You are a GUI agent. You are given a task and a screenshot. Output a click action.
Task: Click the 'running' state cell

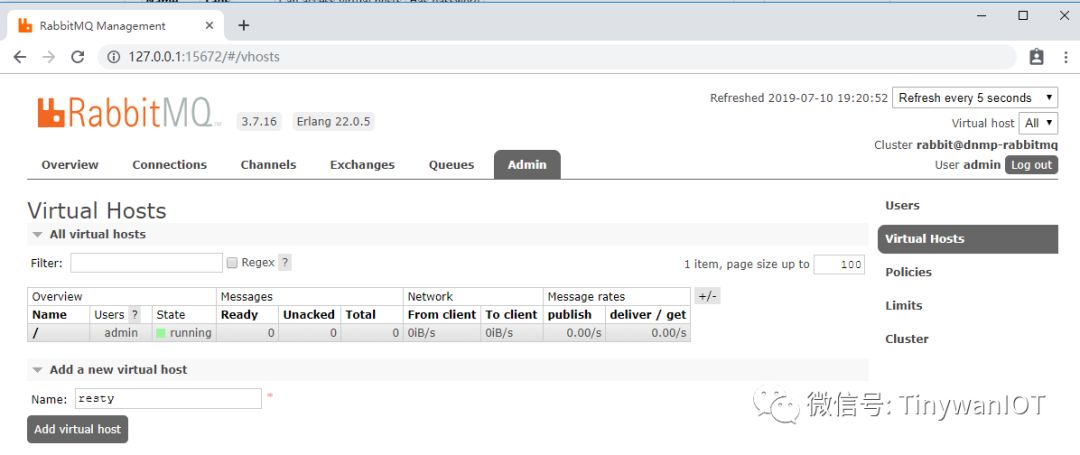(x=184, y=332)
